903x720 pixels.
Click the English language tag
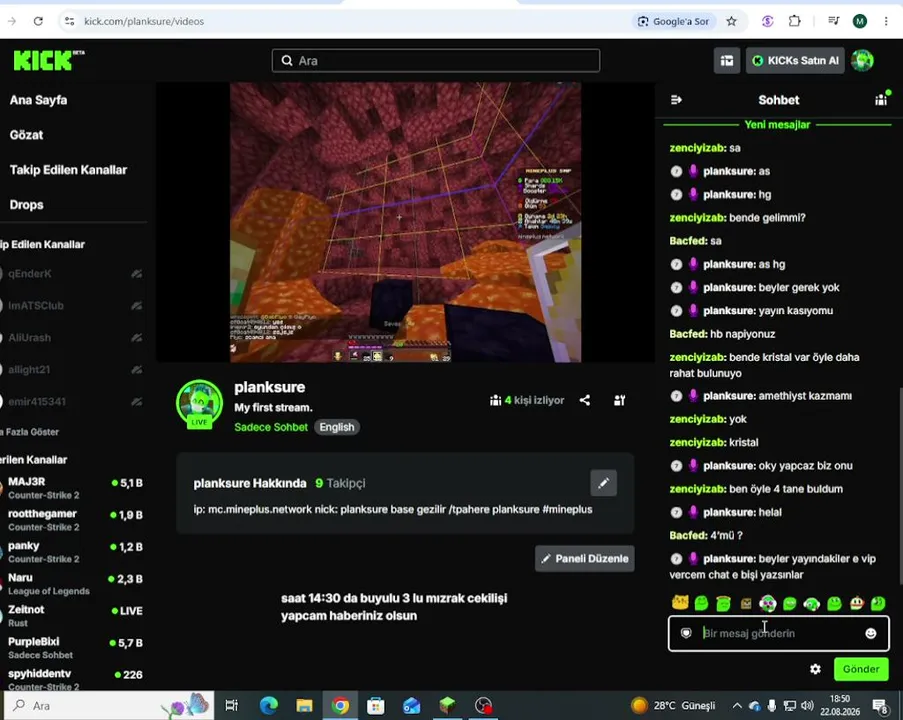point(337,427)
